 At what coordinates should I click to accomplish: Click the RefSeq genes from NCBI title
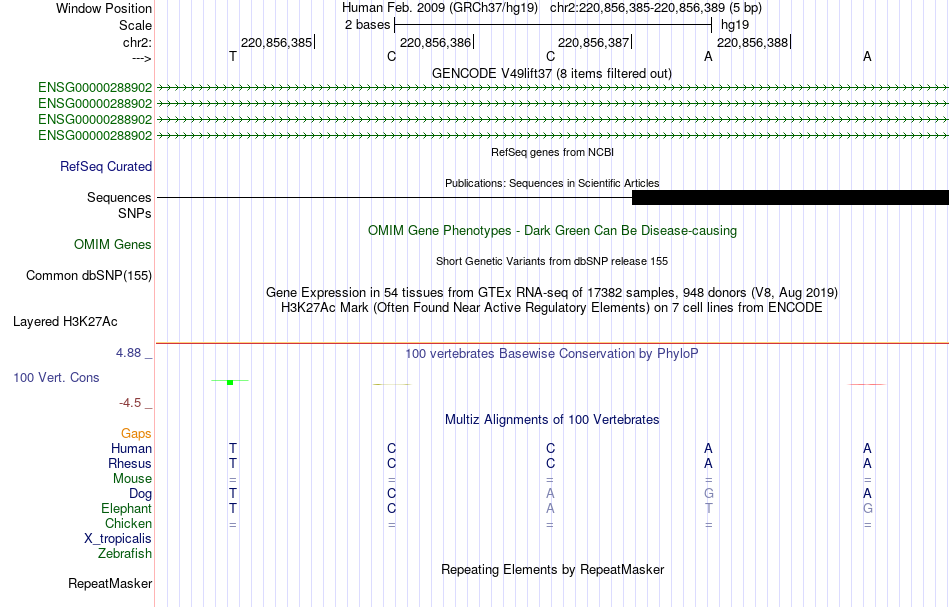pyautogui.click(x=553, y=152)
